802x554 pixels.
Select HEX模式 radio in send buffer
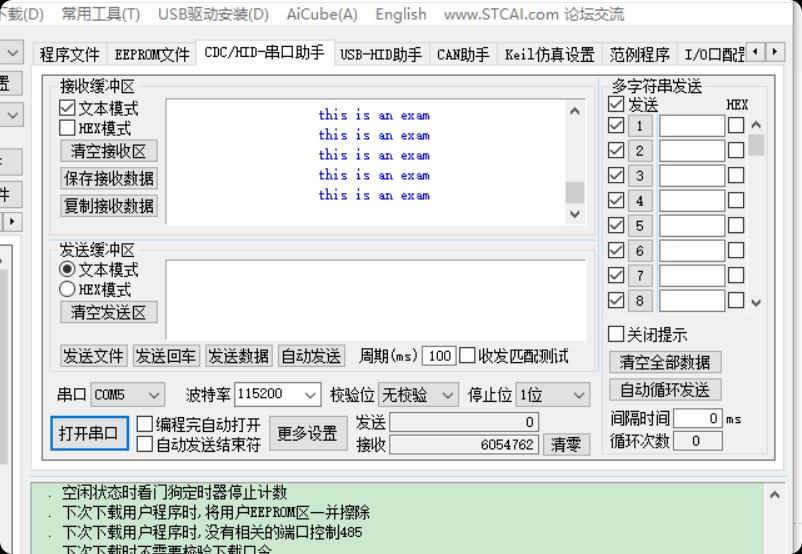(x=68, y=289)
